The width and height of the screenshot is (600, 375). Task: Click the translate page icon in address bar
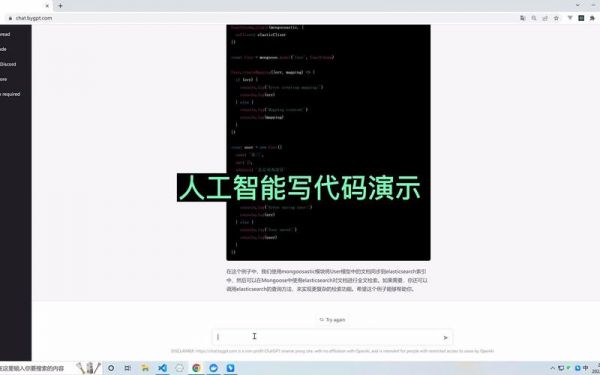pyautogui.click(x=522, y=18)
